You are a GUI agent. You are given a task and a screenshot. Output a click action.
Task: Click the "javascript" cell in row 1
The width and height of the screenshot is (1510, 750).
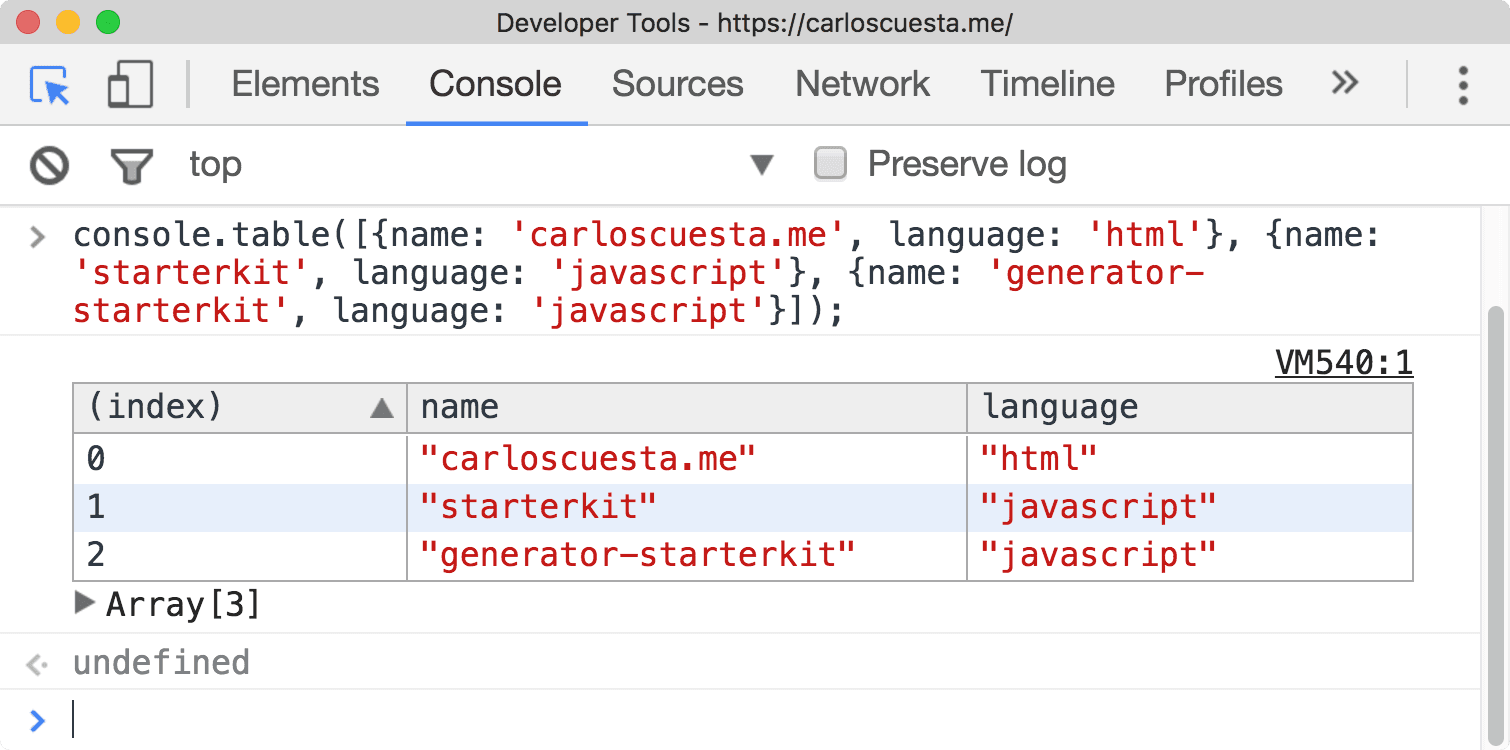1190,507
